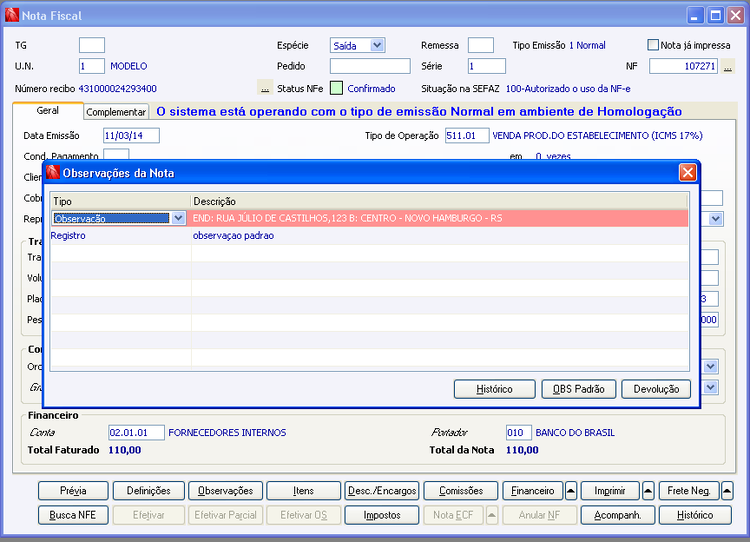This screenshot has width=750, height=542.
Task: Click the Prévia button
Action: pos(73,491)
